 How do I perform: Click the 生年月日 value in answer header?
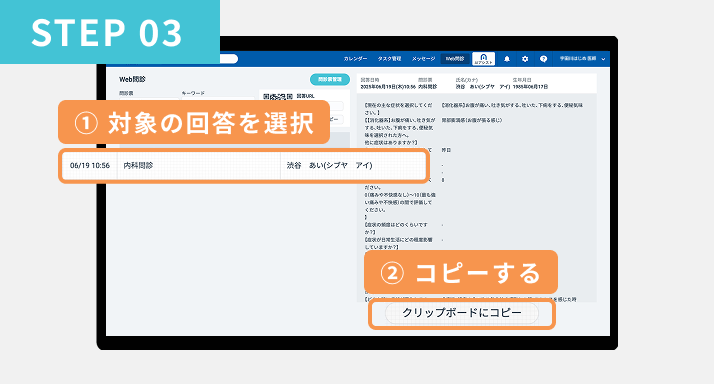point(530,87)
